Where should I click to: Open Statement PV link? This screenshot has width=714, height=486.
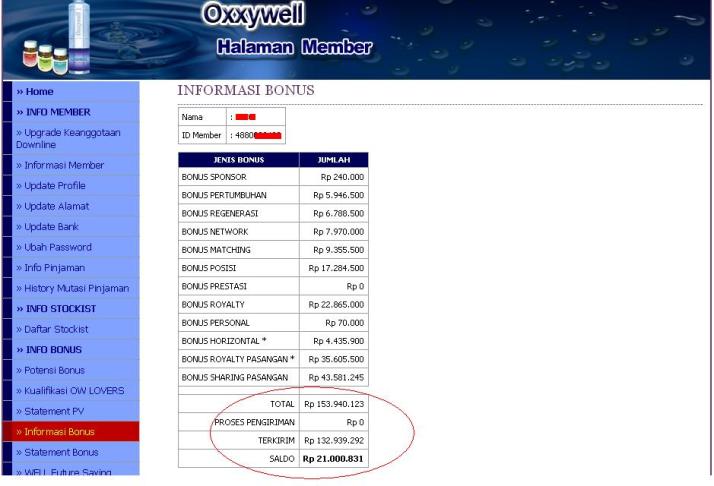coord(50,411)
